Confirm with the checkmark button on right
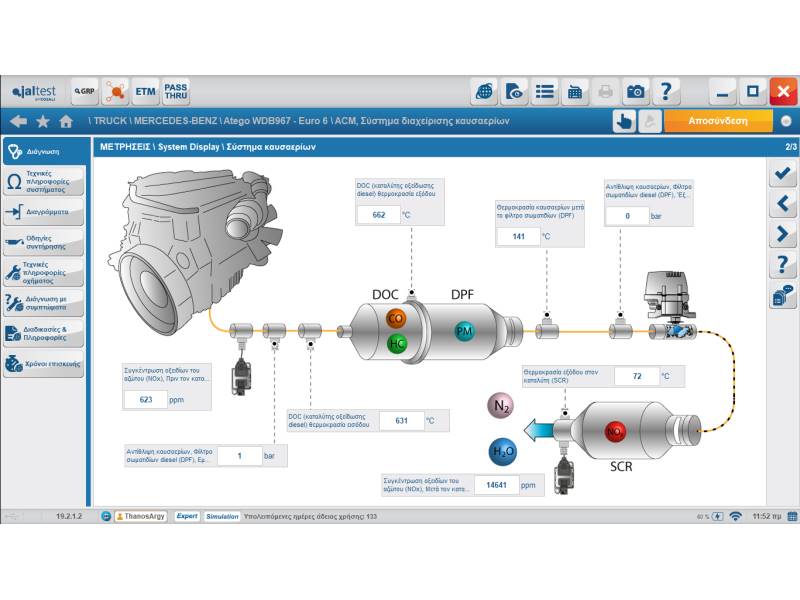 (782, 174)
